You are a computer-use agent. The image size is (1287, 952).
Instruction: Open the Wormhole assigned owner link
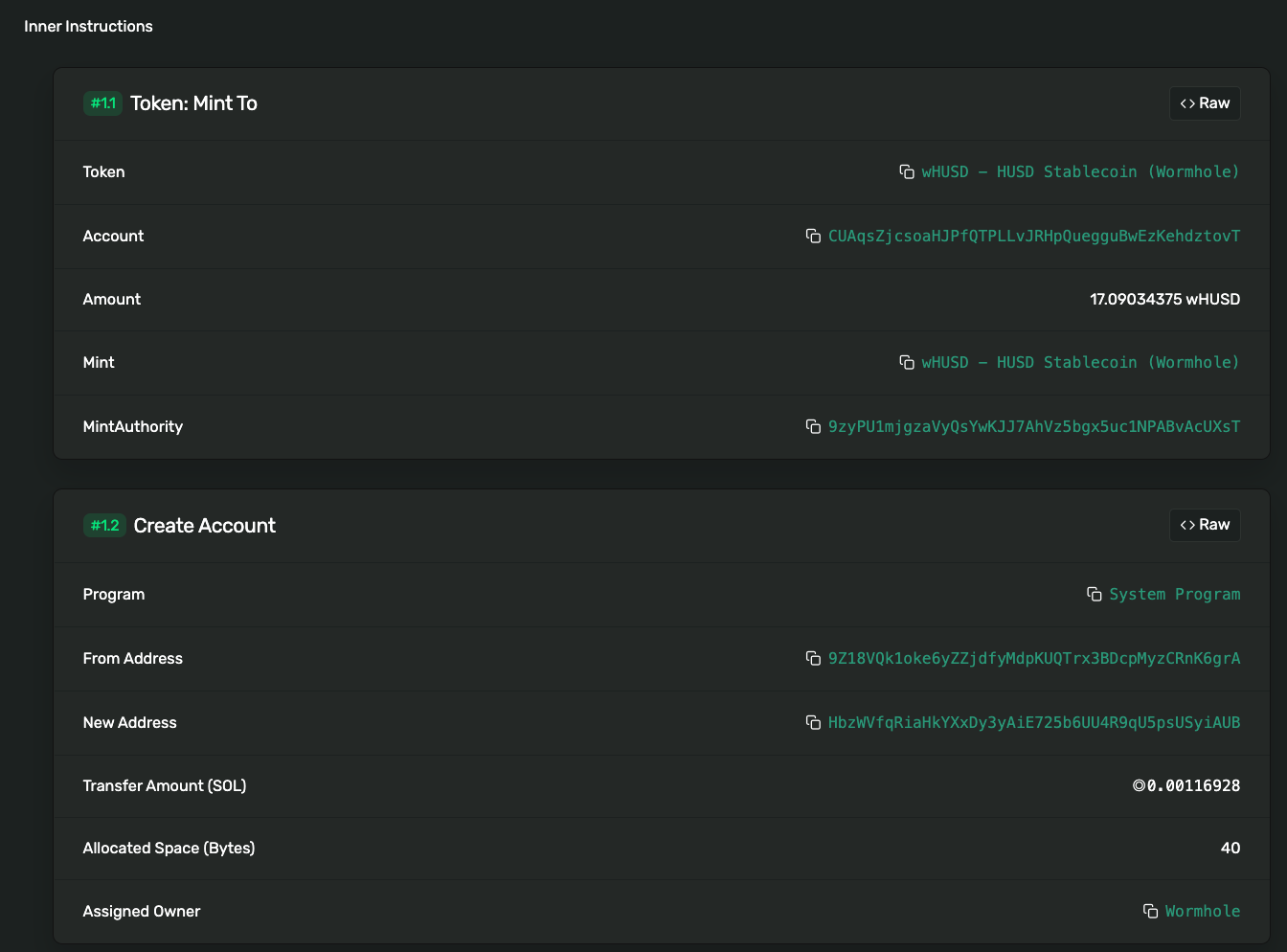click(1203, 911)
